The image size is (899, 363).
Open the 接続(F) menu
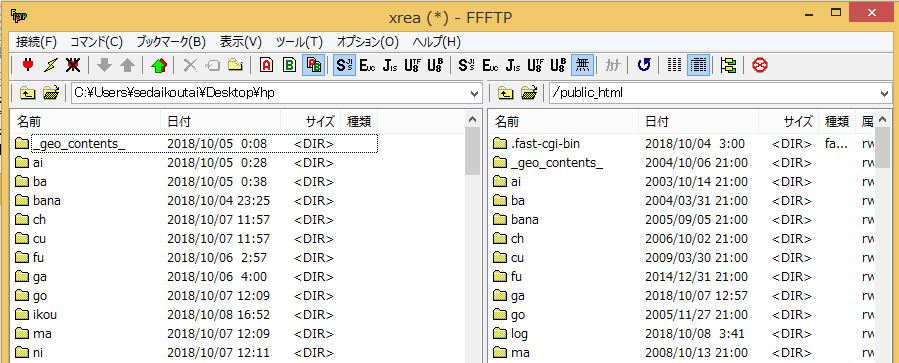(x=37, y=42)
